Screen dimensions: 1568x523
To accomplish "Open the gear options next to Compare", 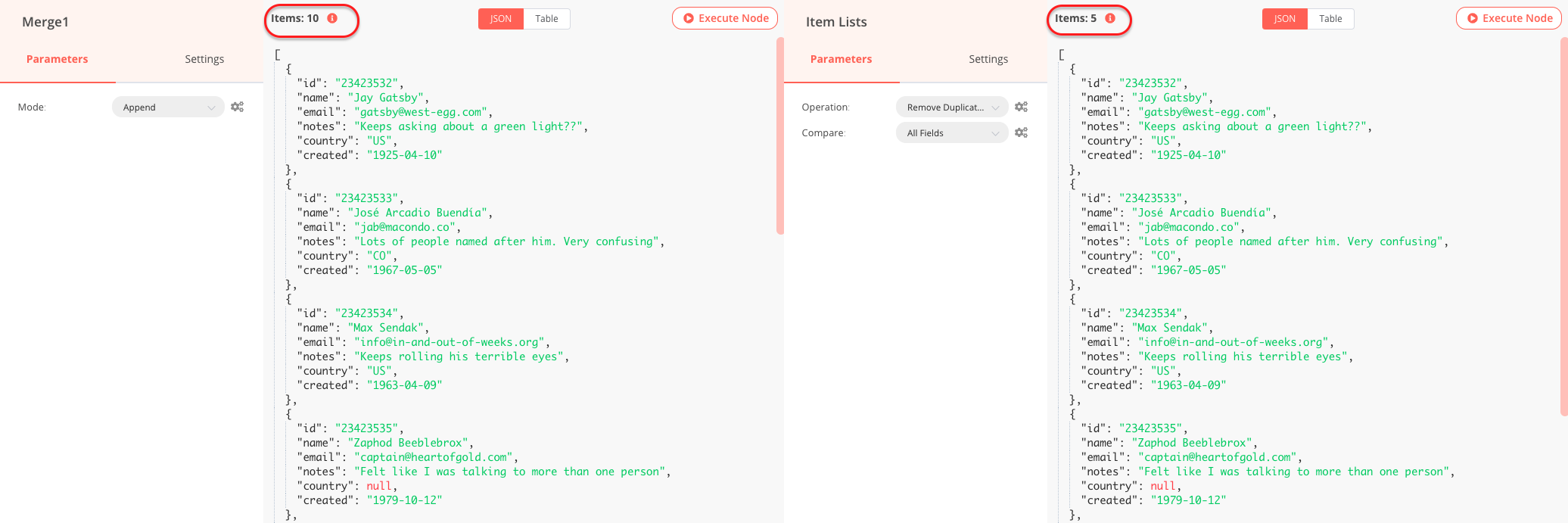I will click(1021, 132).
